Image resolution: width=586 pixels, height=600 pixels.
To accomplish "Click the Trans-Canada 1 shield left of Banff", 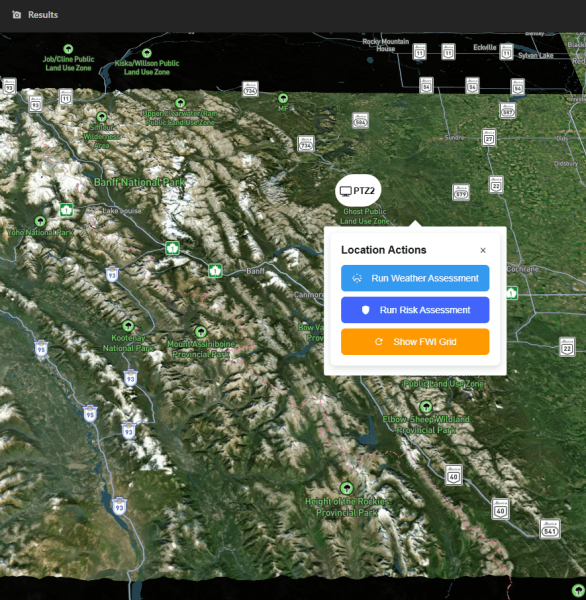I will pos(215,271).
